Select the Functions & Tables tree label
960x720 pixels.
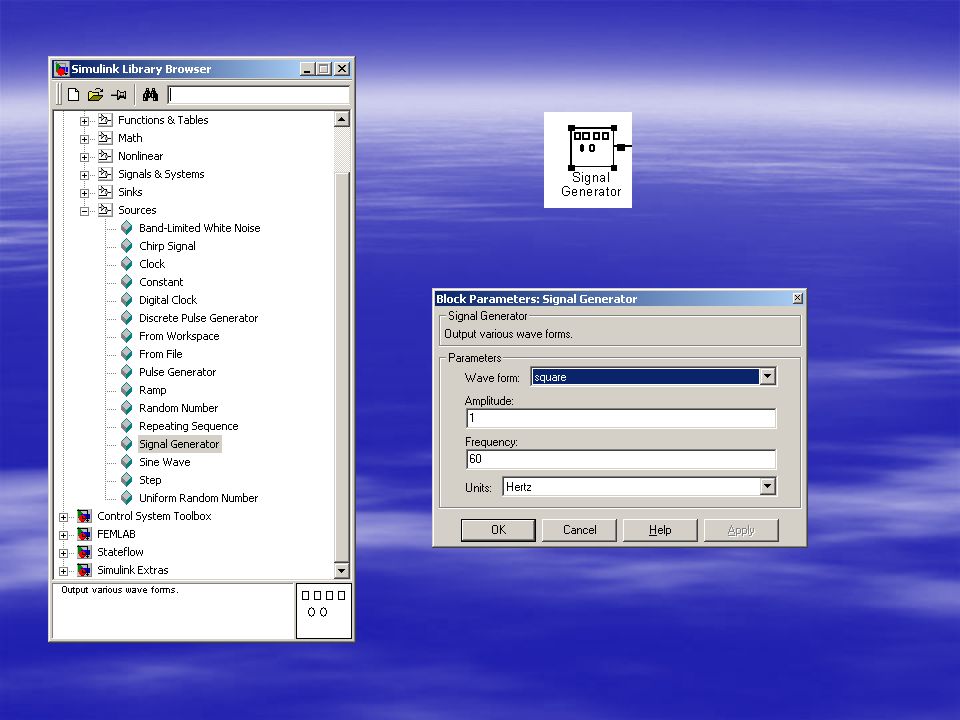point(163,120)
